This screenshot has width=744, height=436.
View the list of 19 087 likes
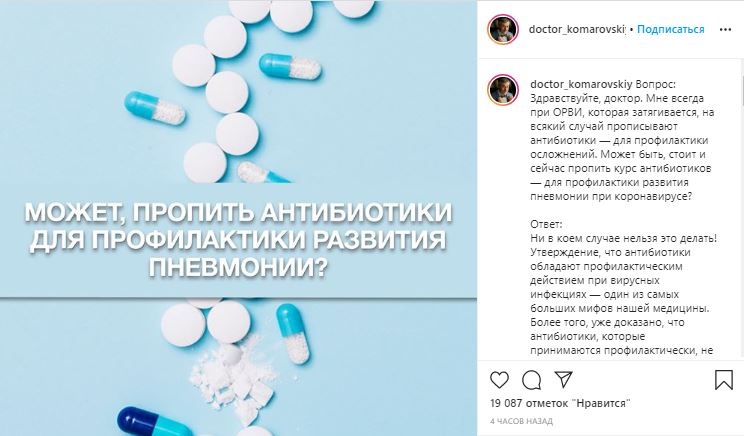[560, 403]
